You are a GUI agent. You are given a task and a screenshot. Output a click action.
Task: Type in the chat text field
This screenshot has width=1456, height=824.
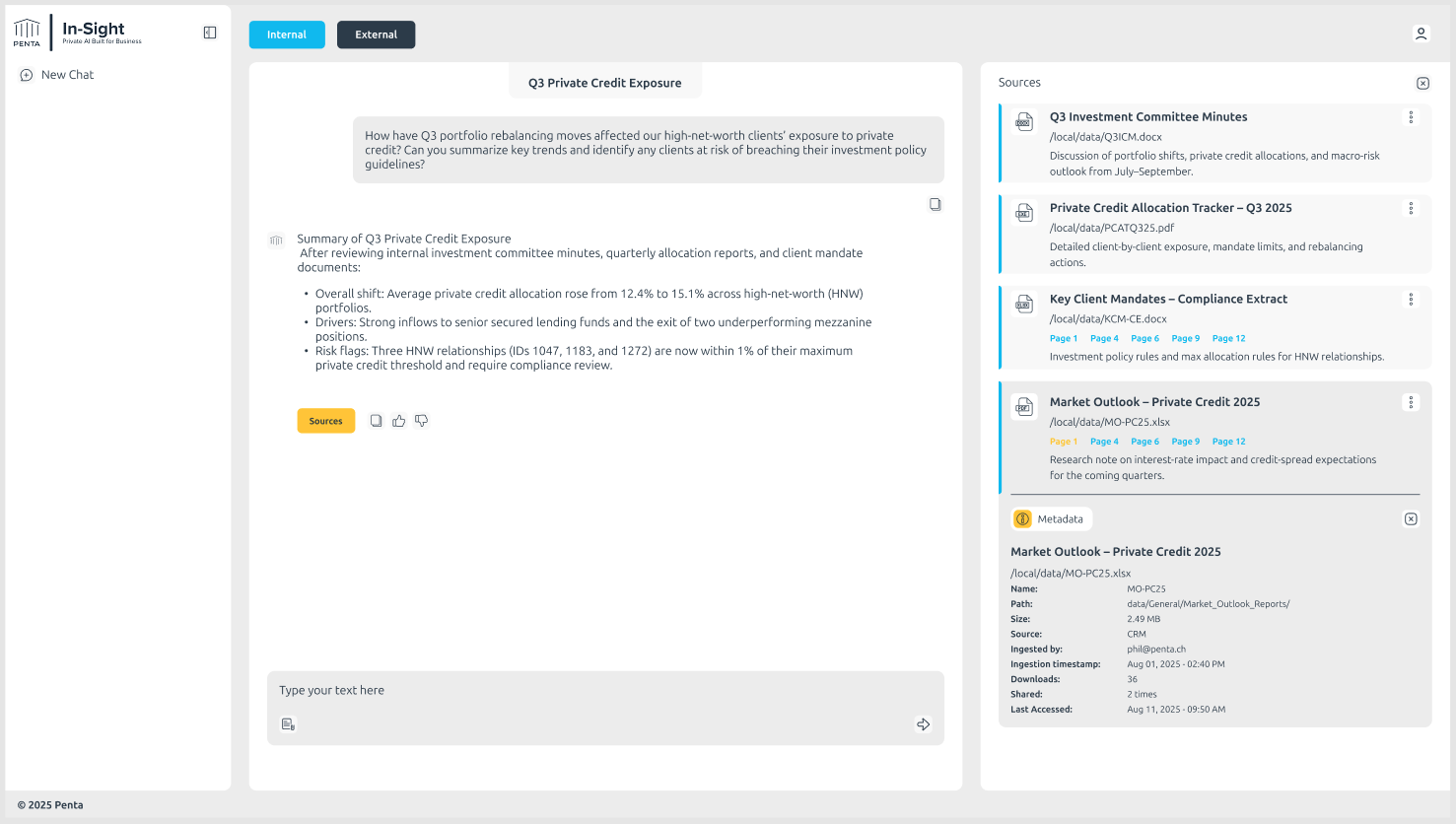591,691
